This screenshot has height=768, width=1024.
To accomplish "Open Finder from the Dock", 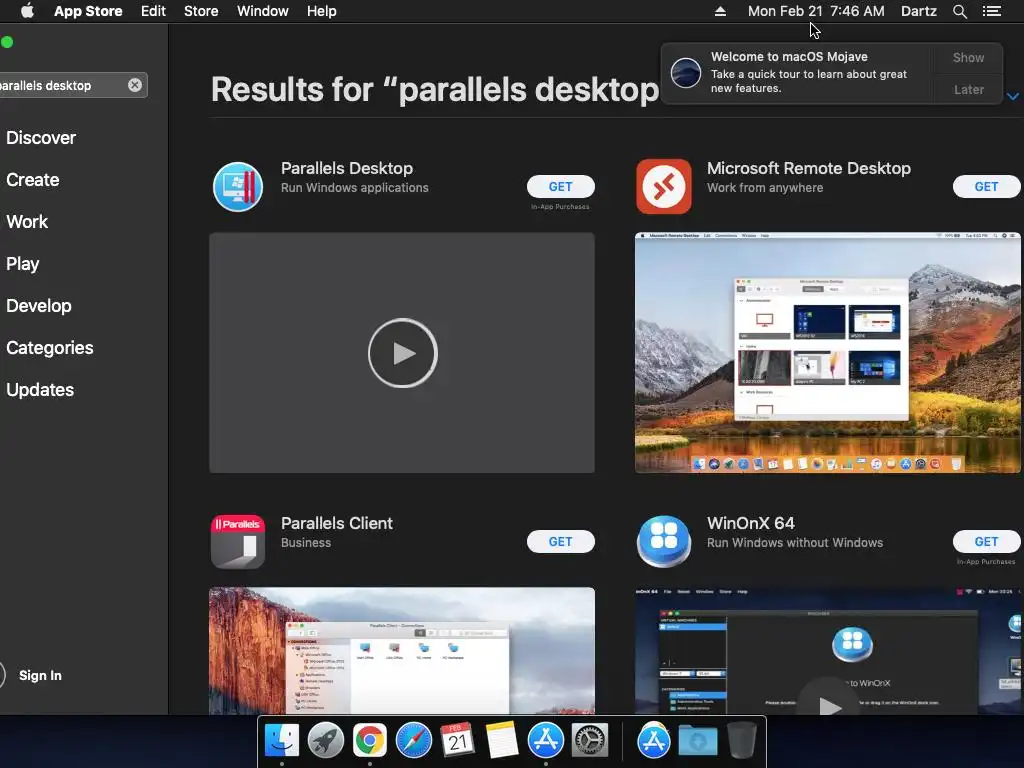I will 281,741.
